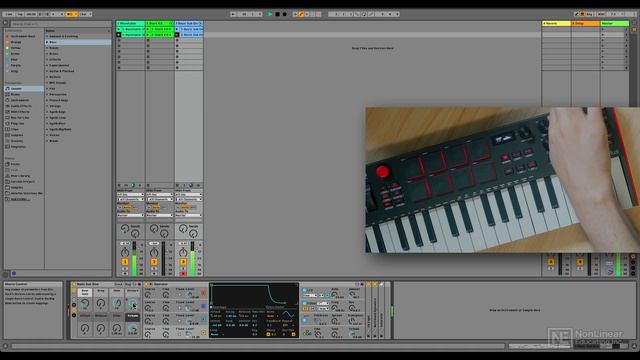Toggle Wavetable track activator button
640x360 pixels.
pyautogui.click(x=125, y=262)
